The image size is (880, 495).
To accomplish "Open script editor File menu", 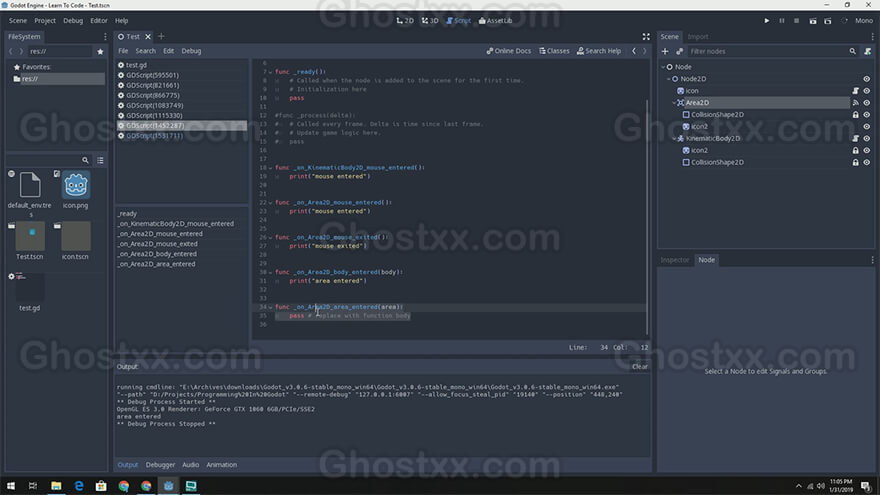I will pos(123,51).
